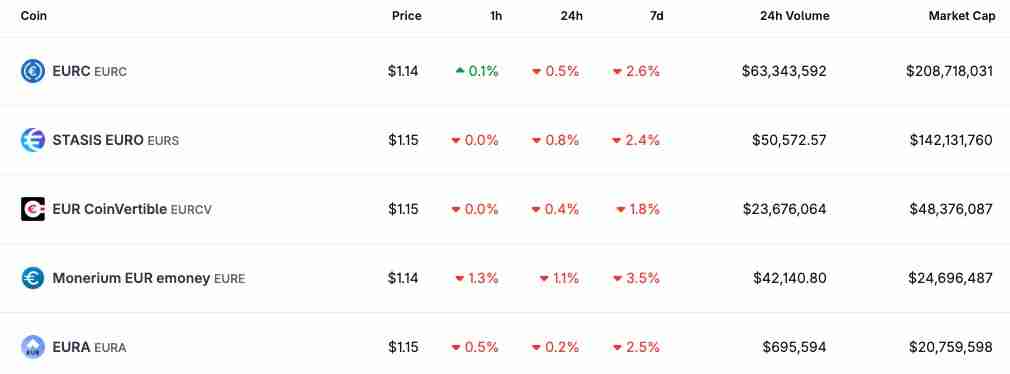This screenshot has width=1010, height=374.
Task: Click the EURC coin logo icon
Action: pyautogui.click(x=33, y=71)
